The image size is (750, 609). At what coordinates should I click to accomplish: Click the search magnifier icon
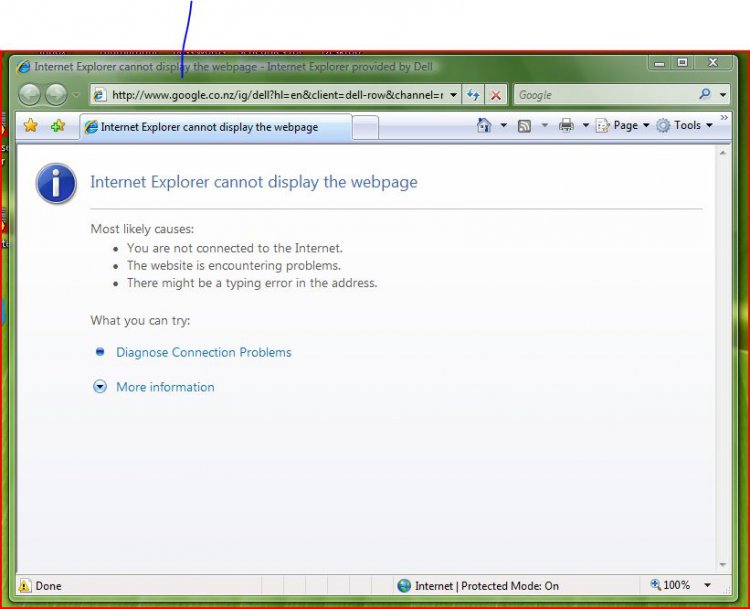(705, 94)
